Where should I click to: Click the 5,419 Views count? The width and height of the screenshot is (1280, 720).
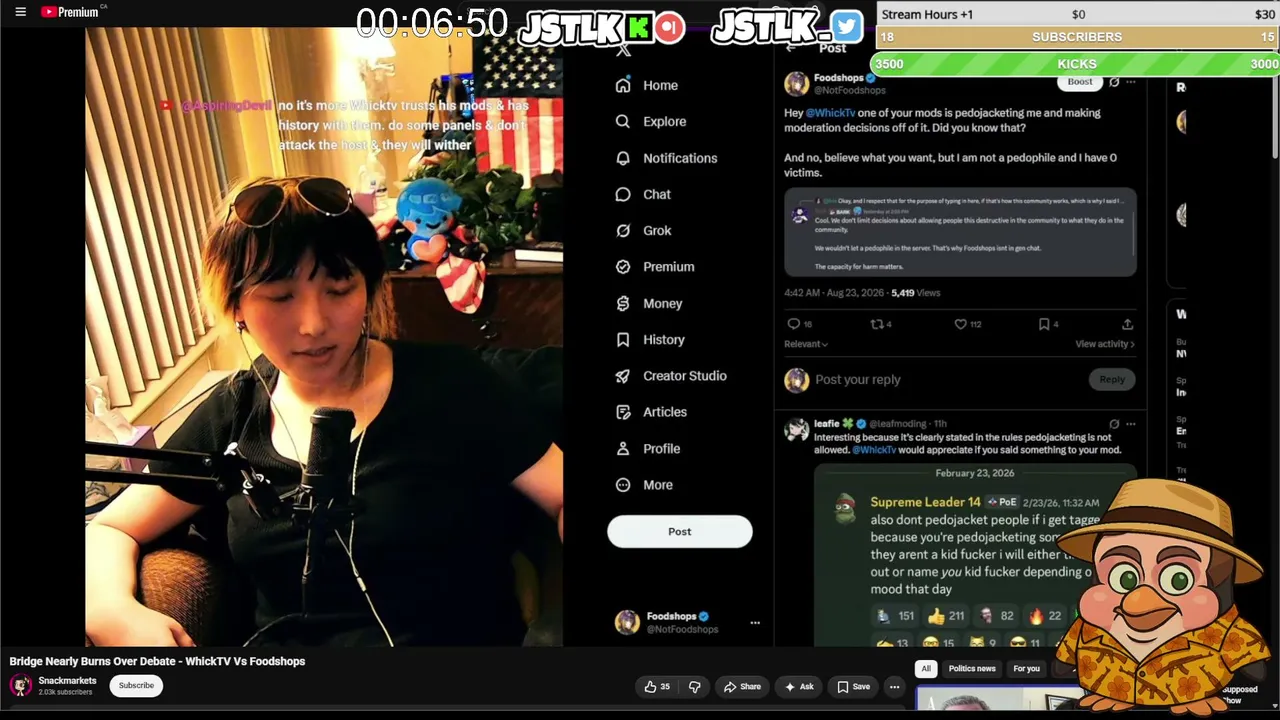point(915,293)
